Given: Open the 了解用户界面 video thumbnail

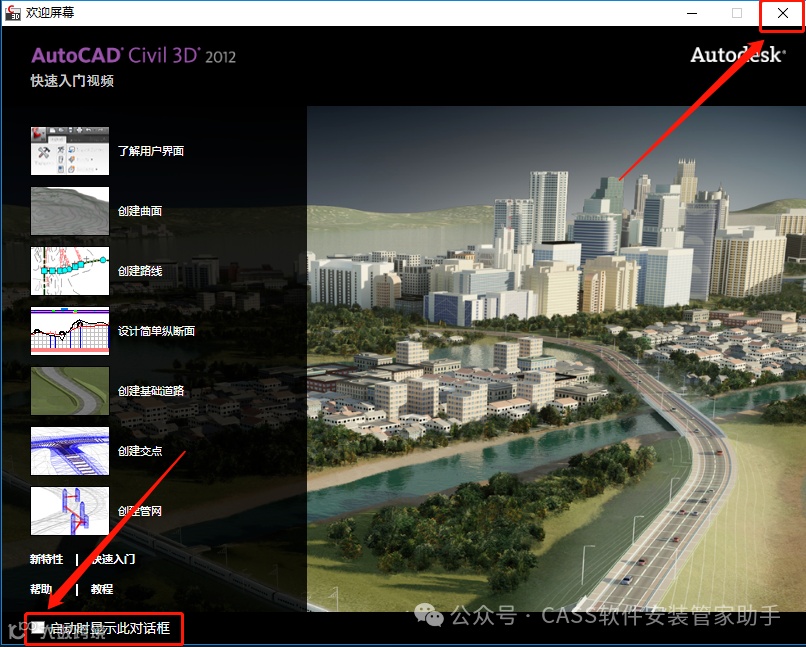Looking at the screenshot, I should click(70, 151).
